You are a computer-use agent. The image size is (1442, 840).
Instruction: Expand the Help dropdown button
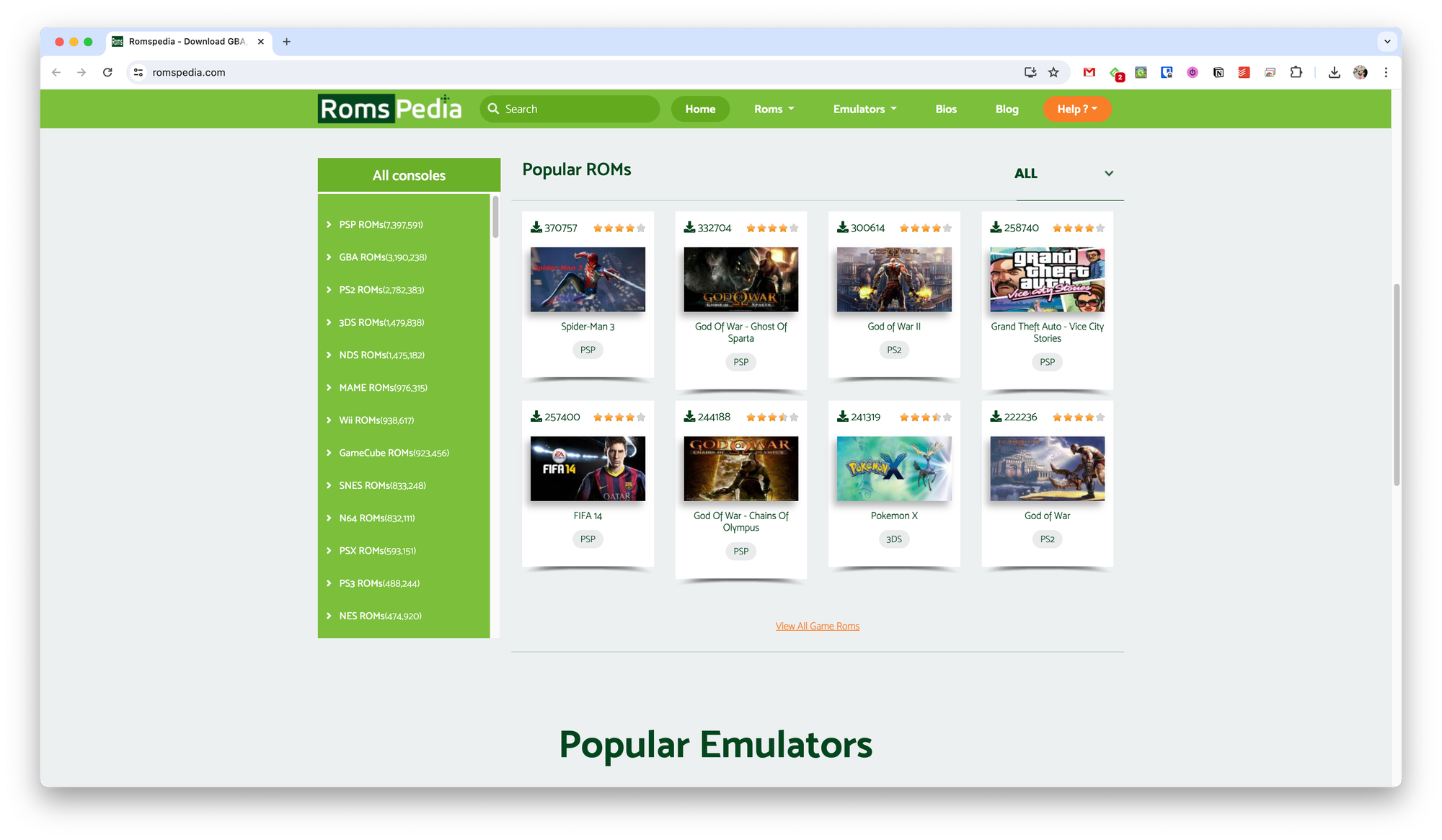[x=1076, y=109]
